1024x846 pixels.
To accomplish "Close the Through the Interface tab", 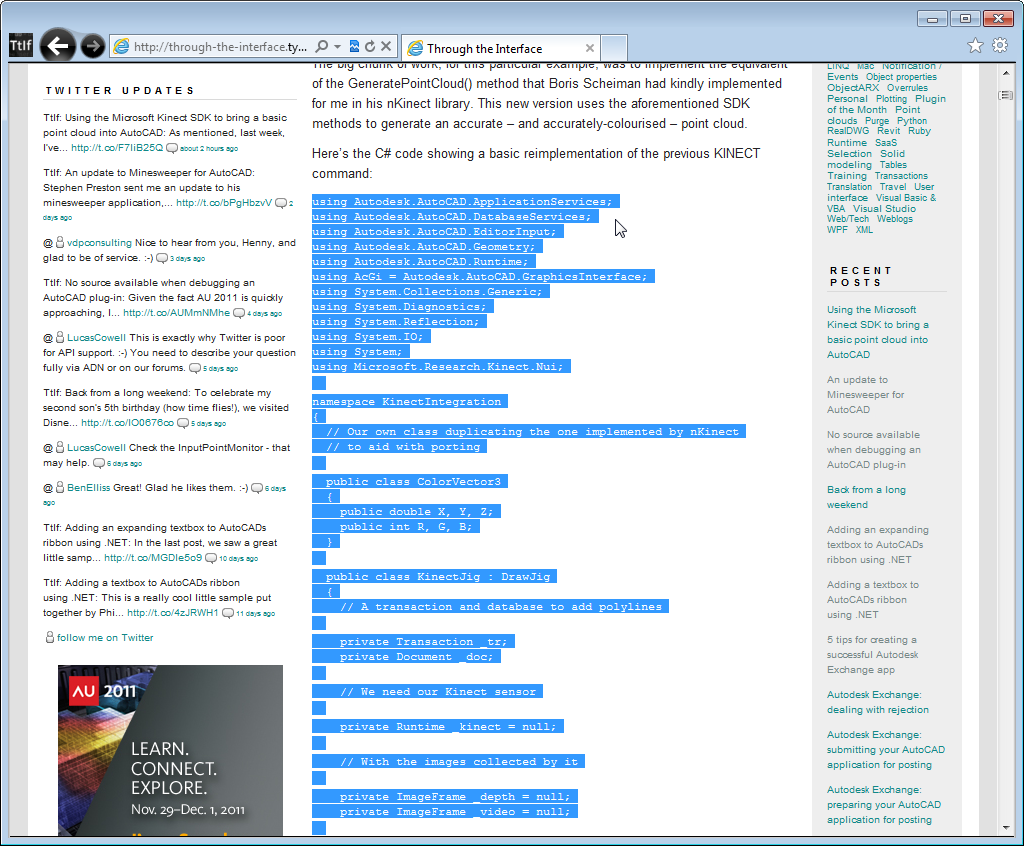I will coord(590,48).
